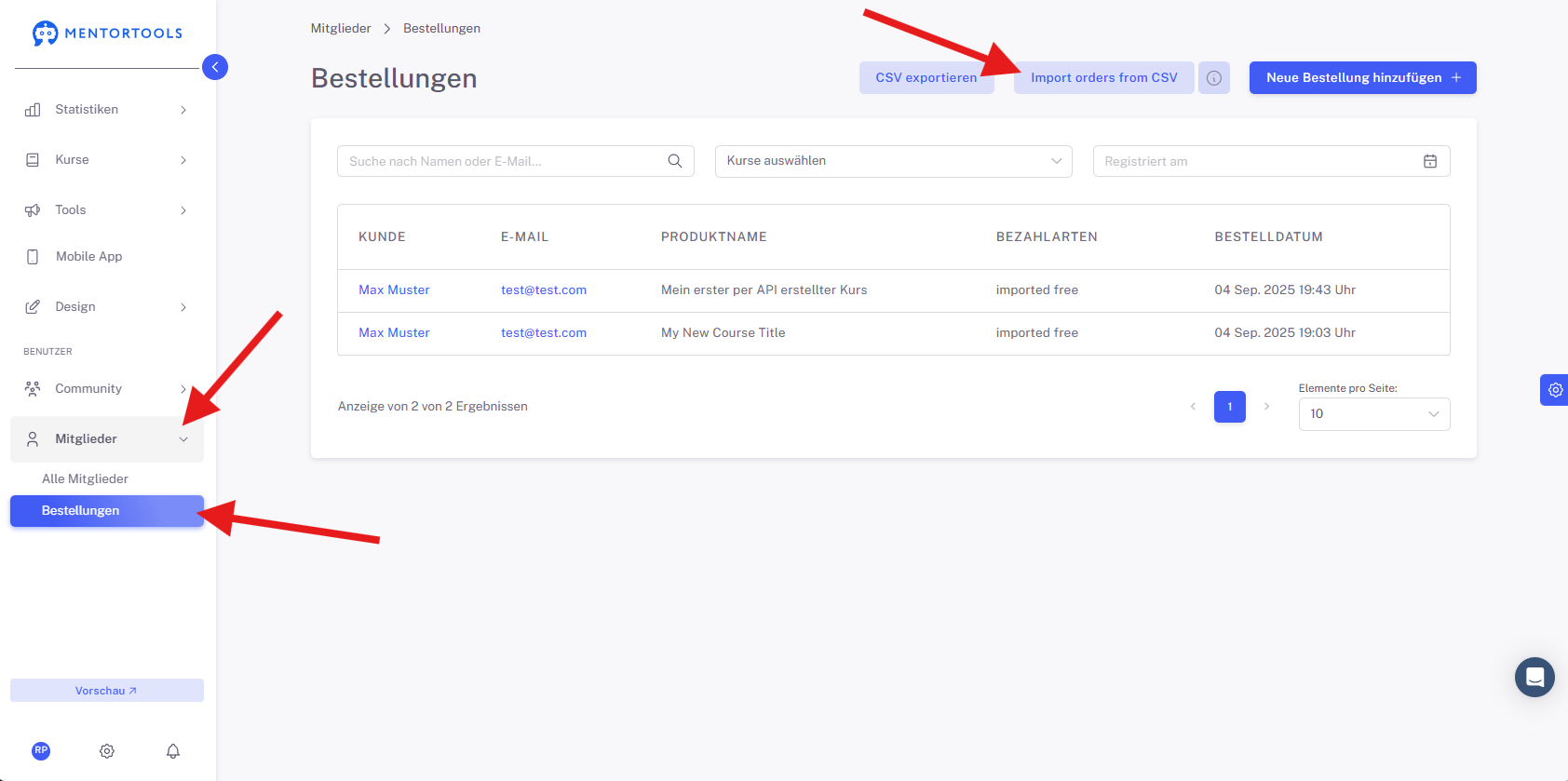Click the blue gear tab on right edge
Image resolution: width=1568 pixels, height=781 pixels.
1554,390
